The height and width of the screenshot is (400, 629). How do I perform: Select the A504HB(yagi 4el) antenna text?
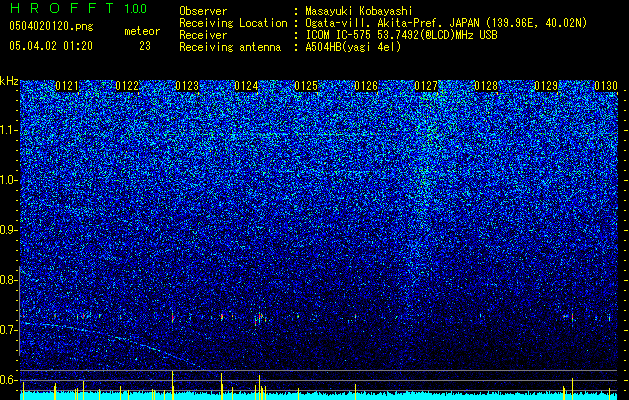coord(353,47)
